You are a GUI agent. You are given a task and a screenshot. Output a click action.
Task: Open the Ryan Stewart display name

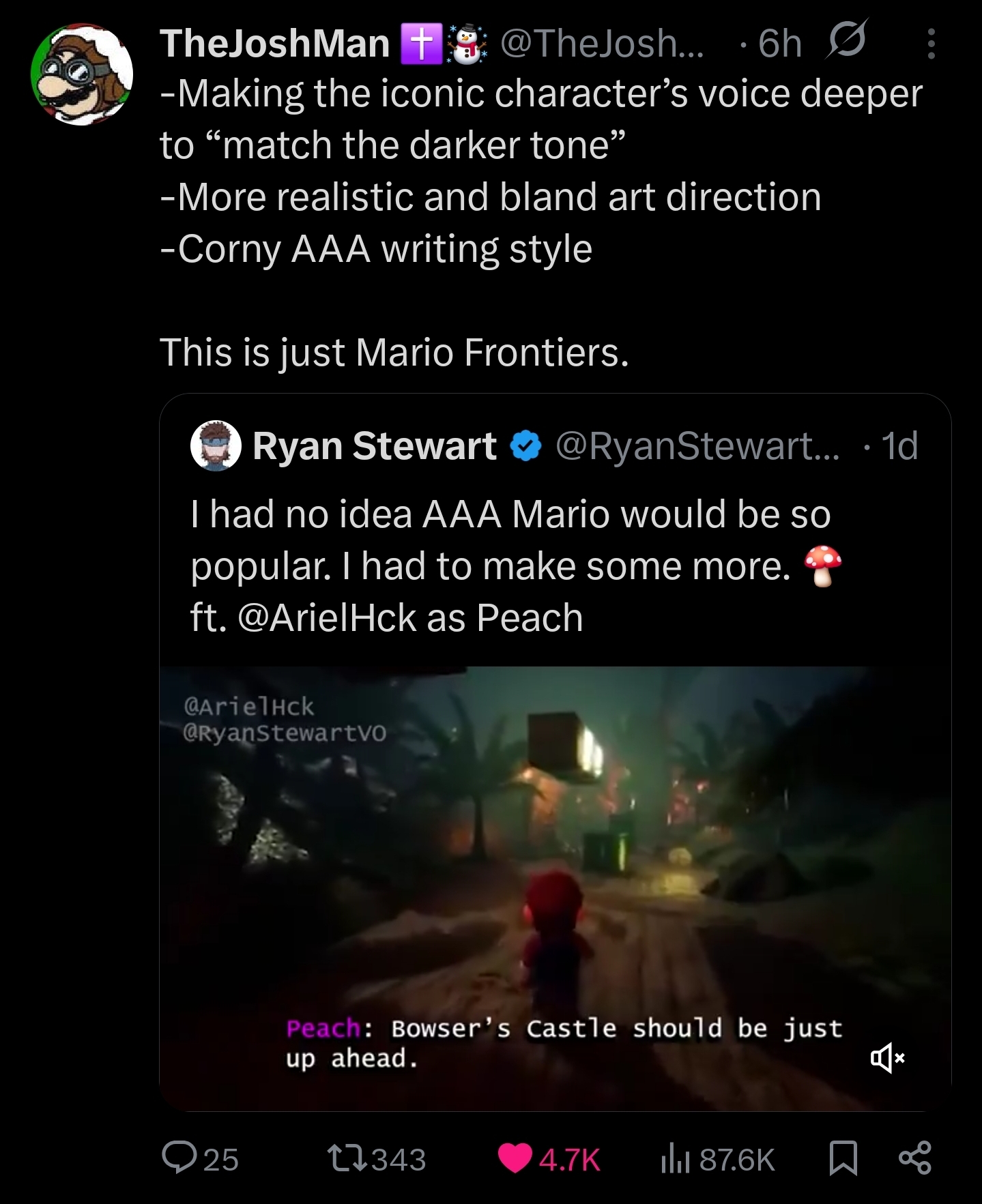click(x=375, y=446)
